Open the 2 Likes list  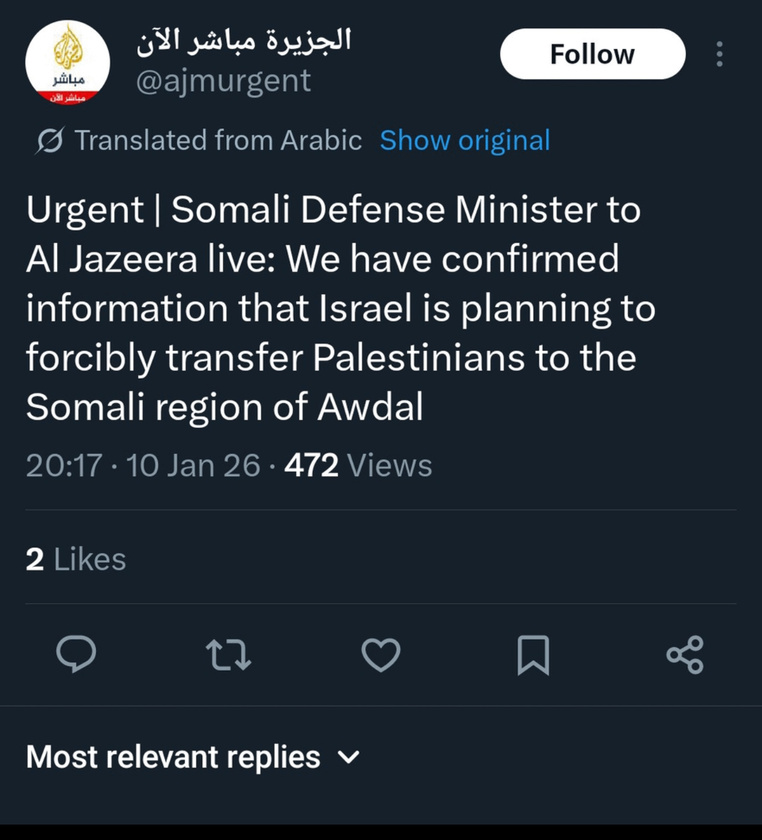tap(76, 559)
